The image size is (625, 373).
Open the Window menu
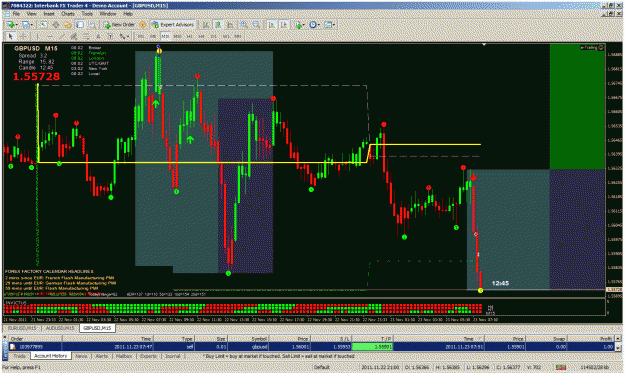point(108,14)
